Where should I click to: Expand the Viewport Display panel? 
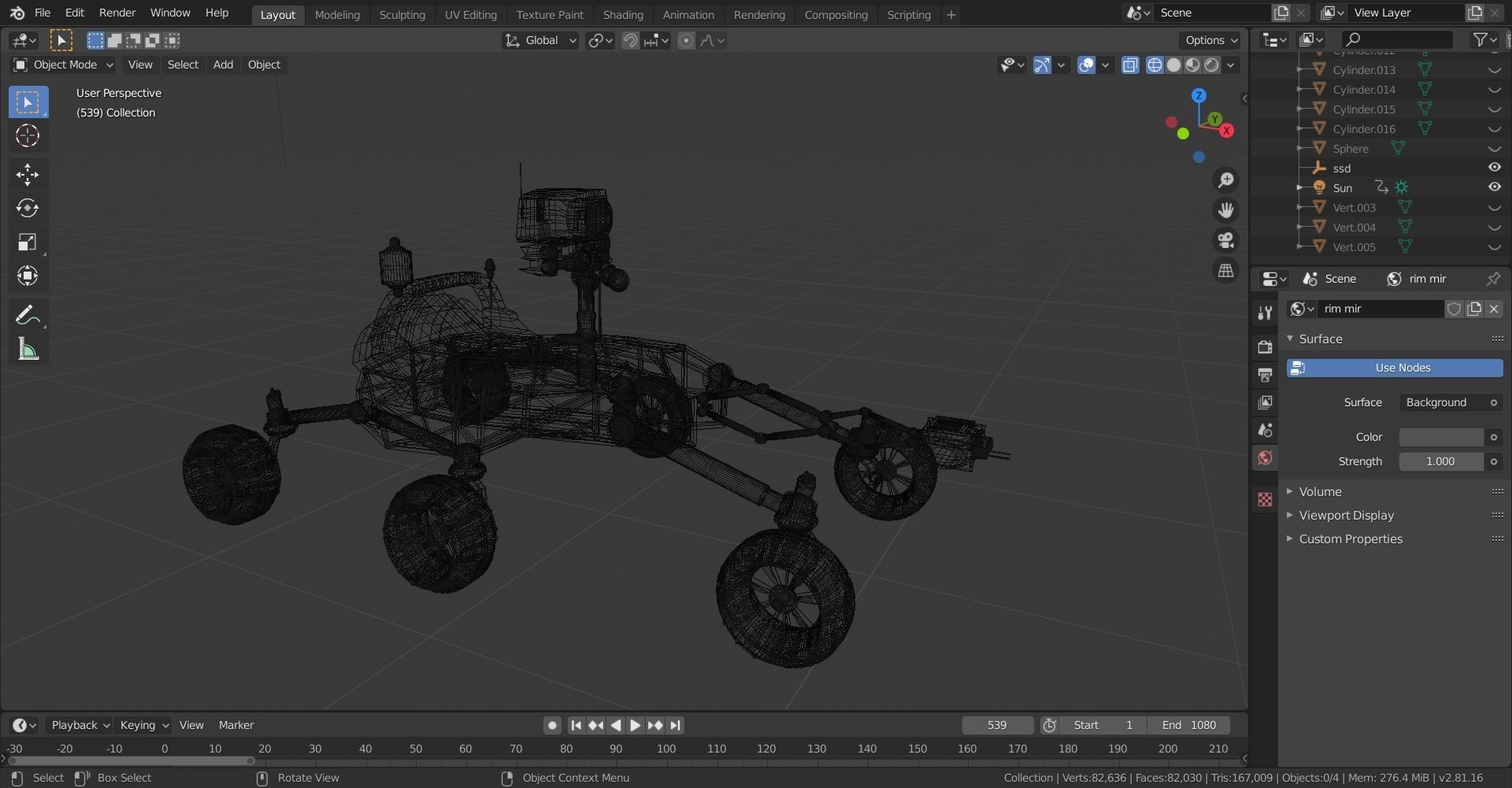point(1345,515)
